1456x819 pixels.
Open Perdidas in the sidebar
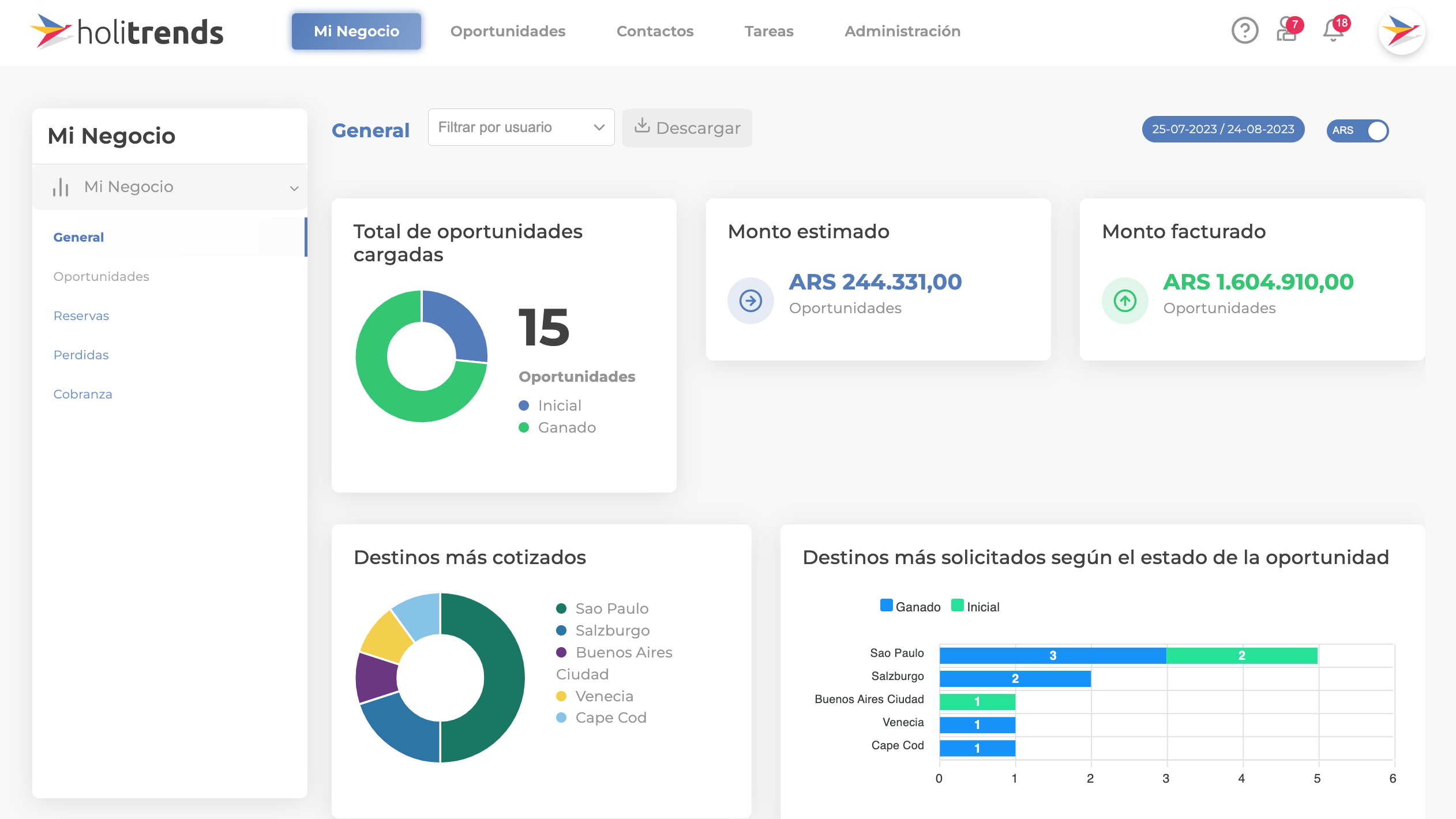click(81, 355)
